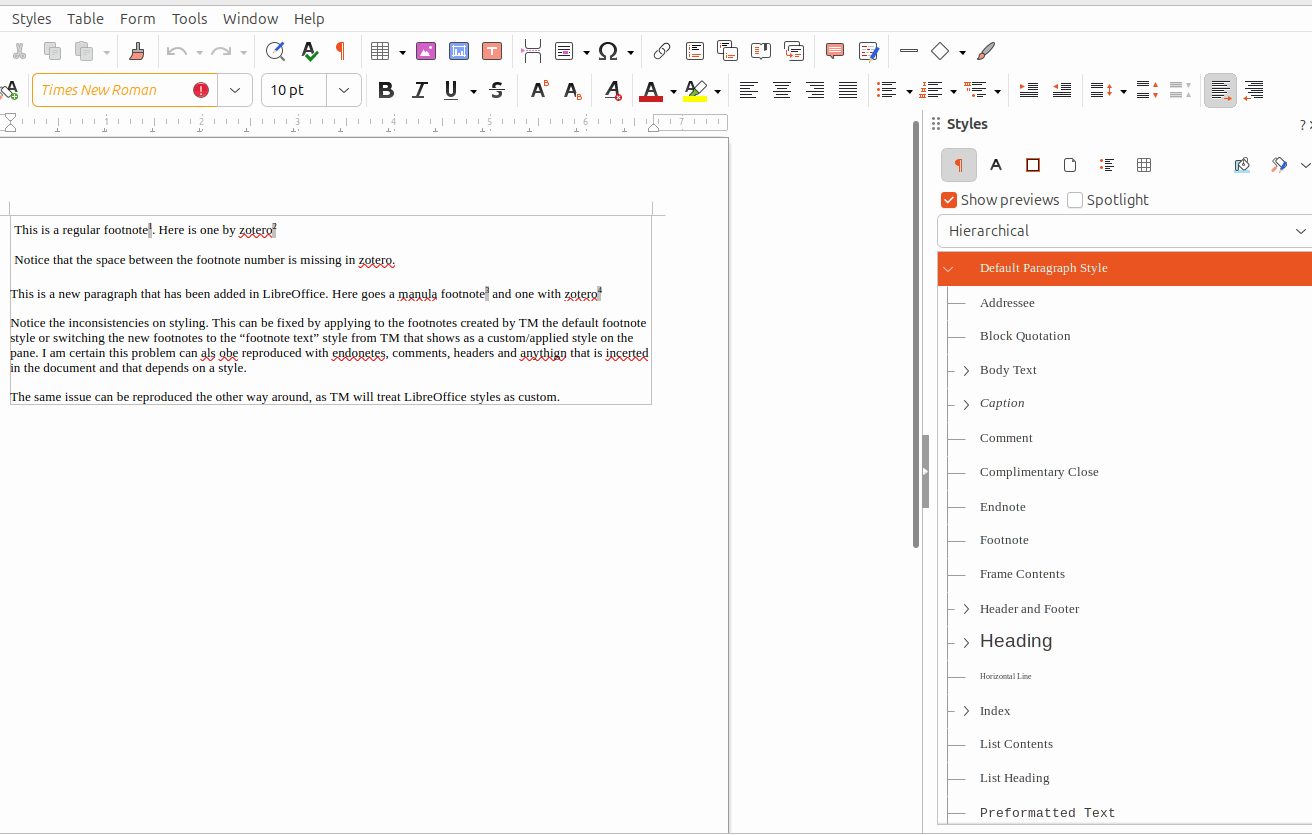Uncheck the Show previews checkbox

coord(950,200)
